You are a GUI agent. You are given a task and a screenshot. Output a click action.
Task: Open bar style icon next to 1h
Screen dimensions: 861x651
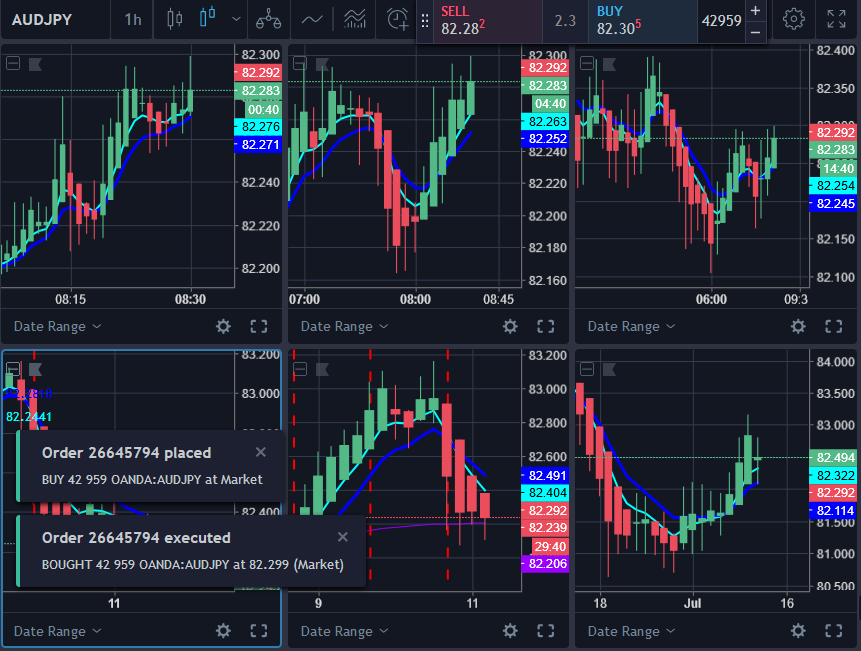click(175, 19)
